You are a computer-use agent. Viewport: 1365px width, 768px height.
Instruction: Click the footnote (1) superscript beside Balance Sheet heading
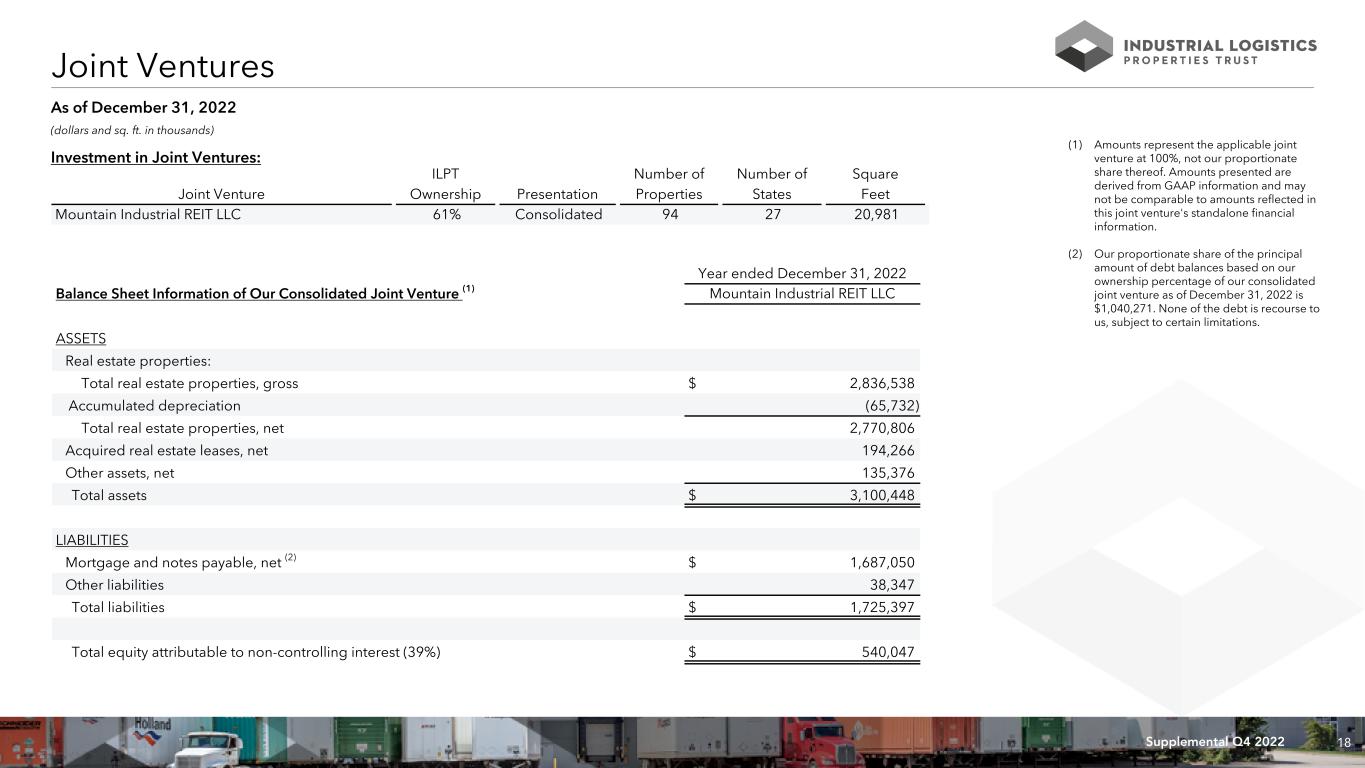468,290
